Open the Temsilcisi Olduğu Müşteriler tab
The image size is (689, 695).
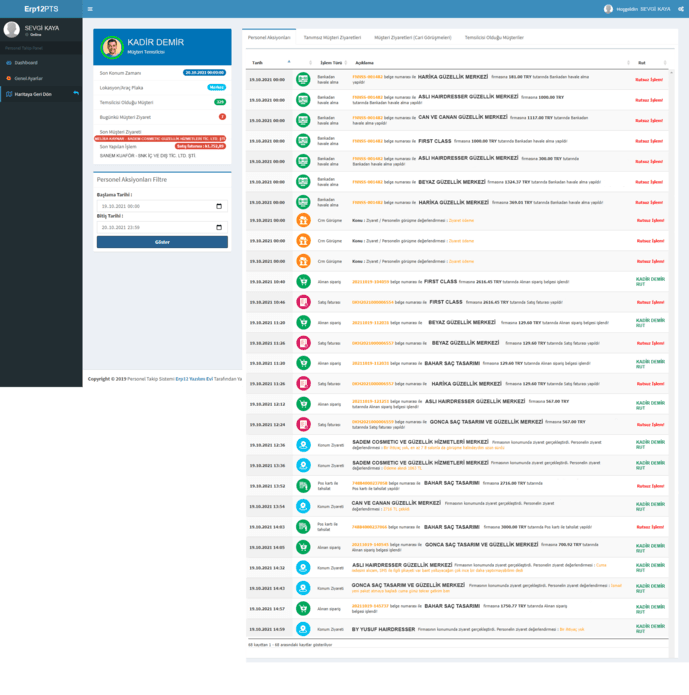494,38
